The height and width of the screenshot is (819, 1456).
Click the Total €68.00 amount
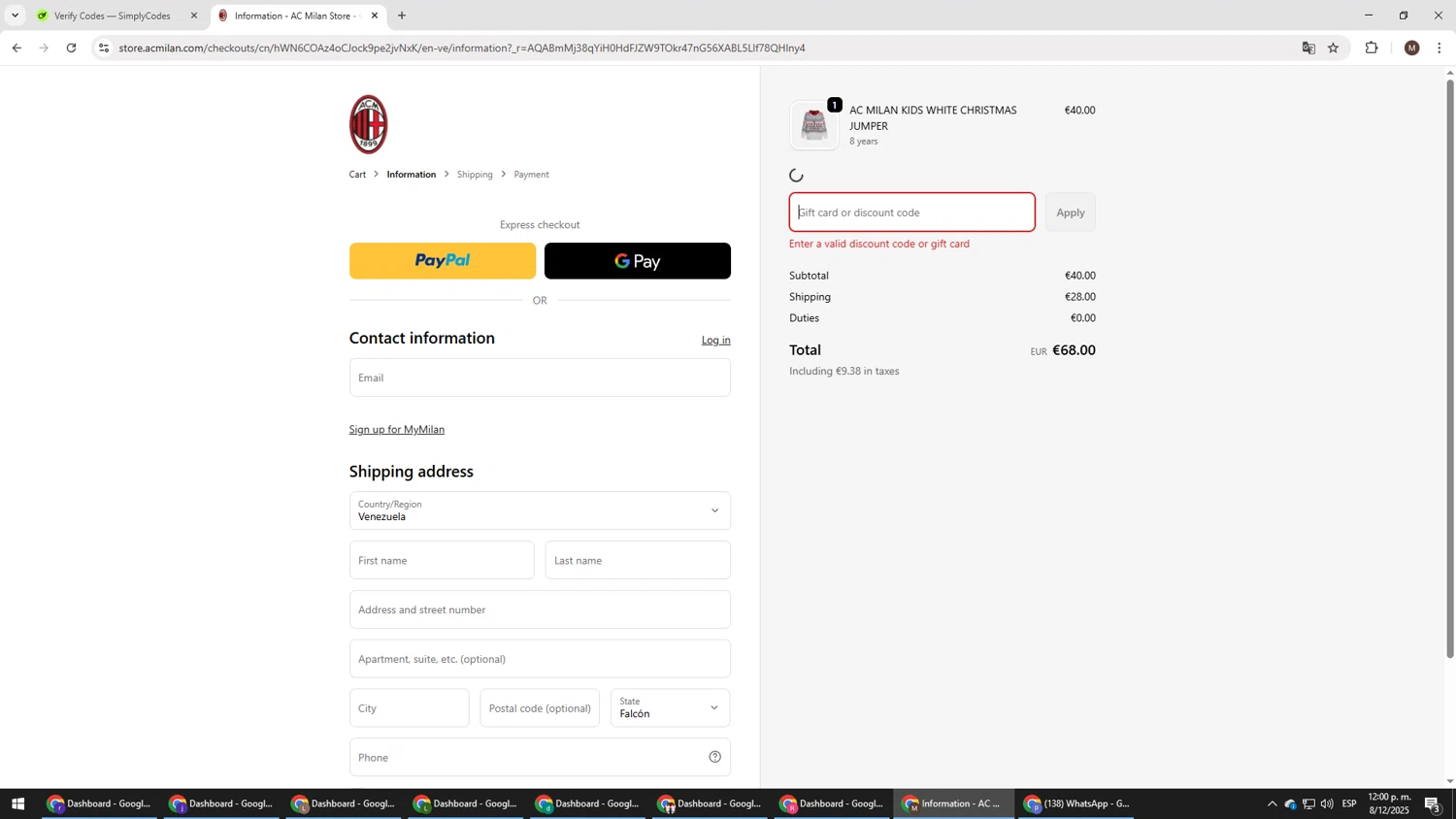tap(1074, 350)
